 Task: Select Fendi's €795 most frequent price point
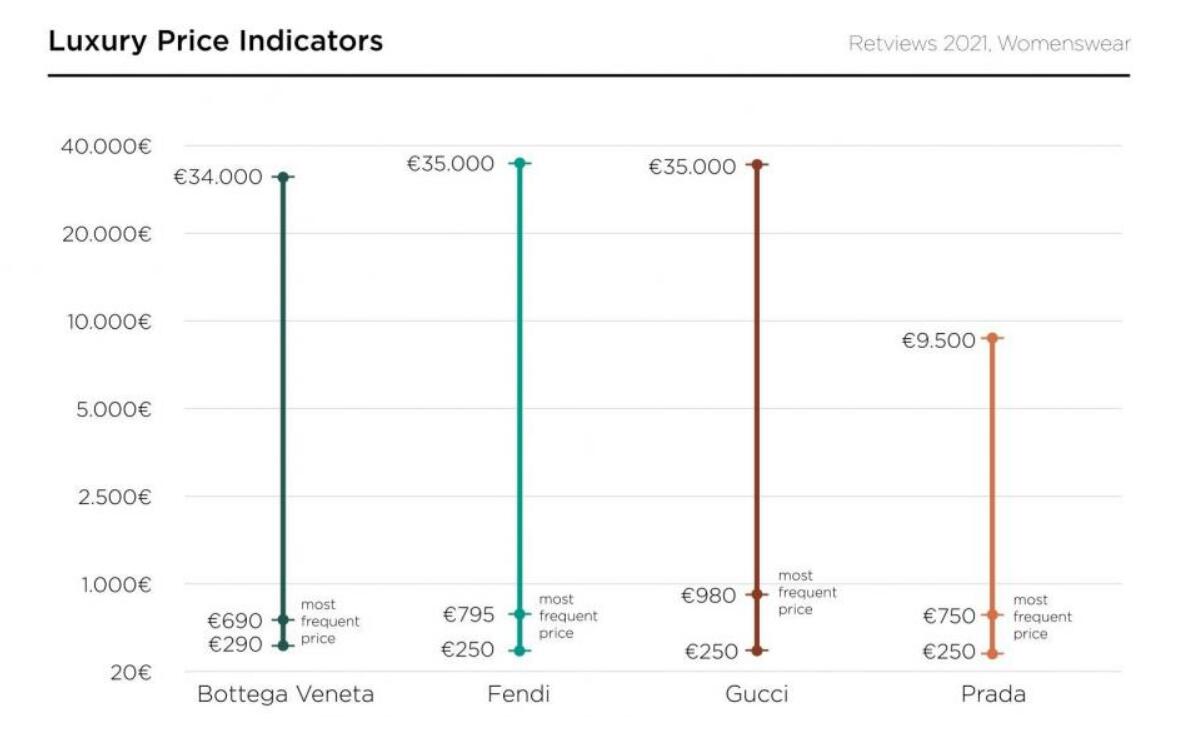[x=519, y=614]
